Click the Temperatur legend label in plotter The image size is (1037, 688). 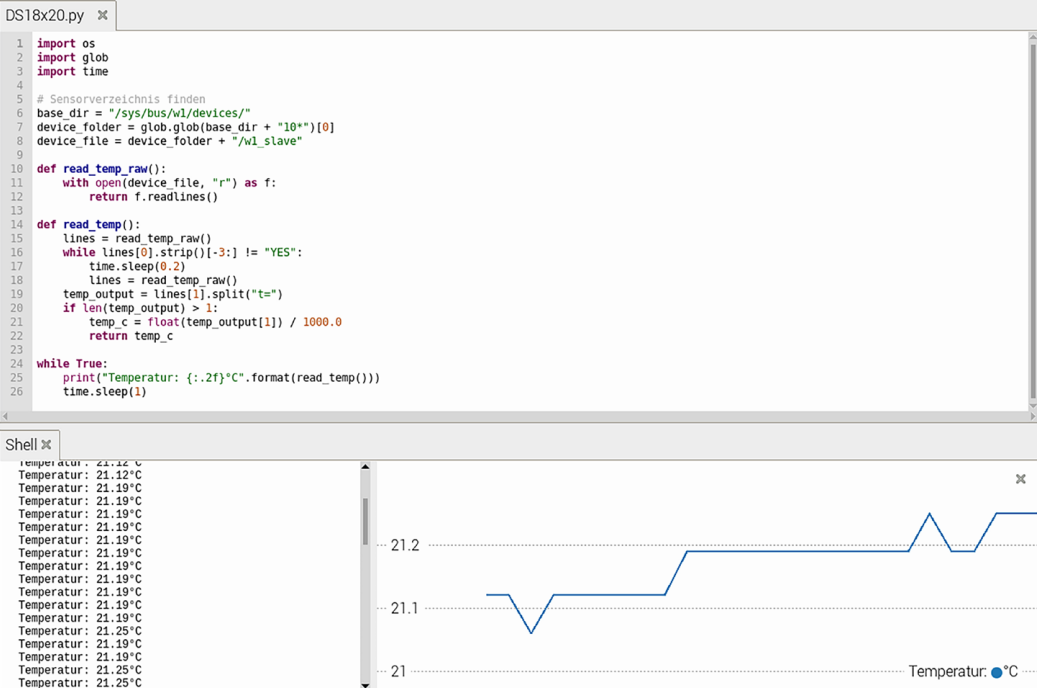pos(947,672)
